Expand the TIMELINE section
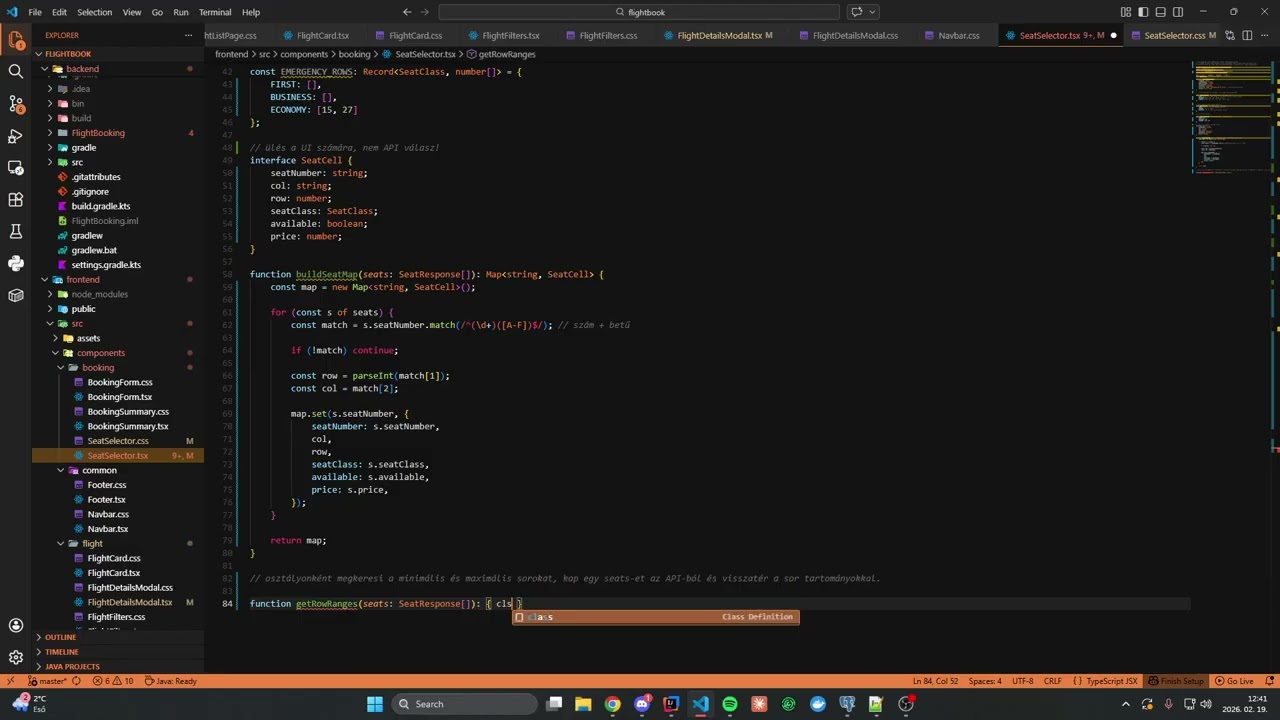This screenshot has height=720, width=1280. point(62,652)
